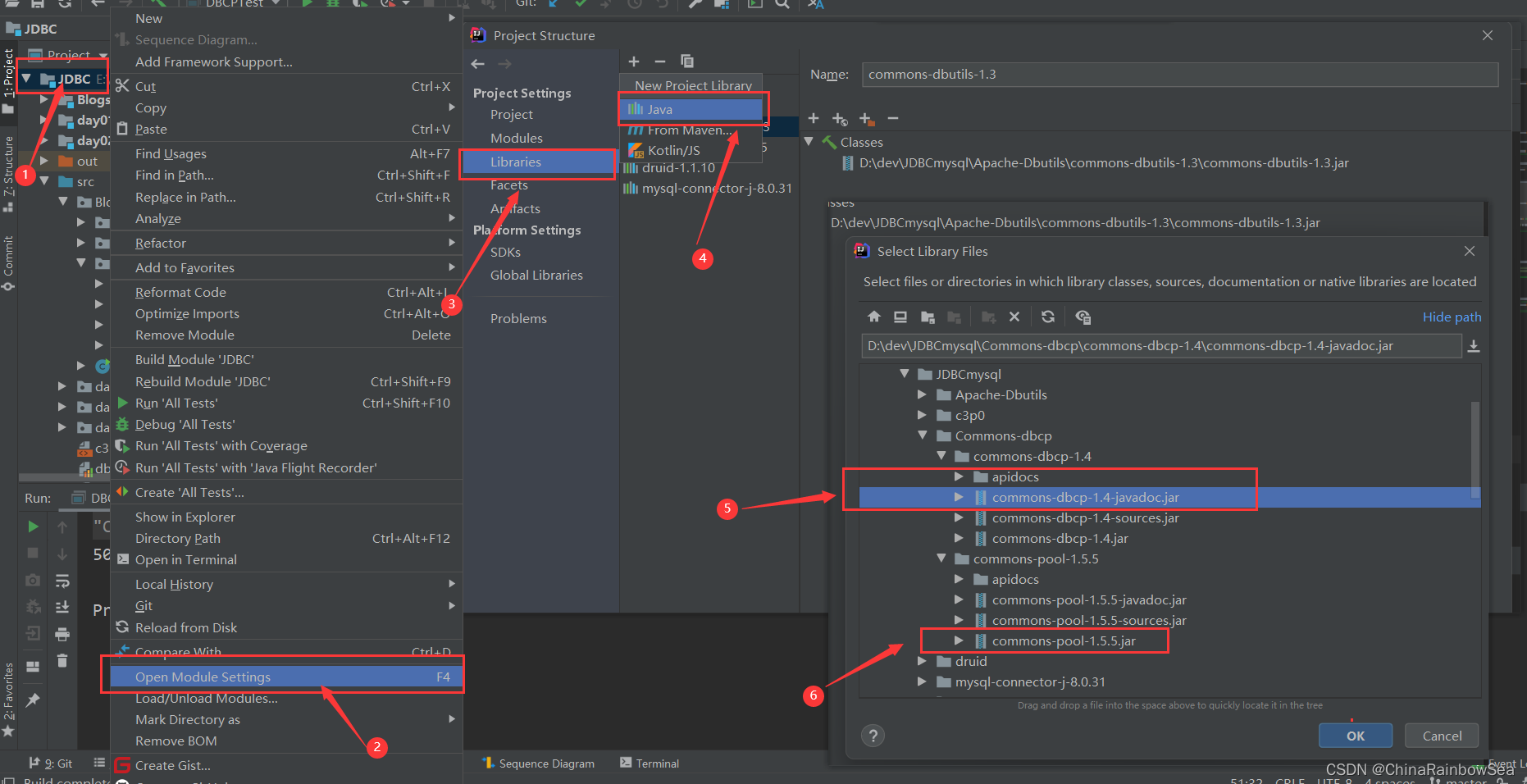Screen dimensions: 1527x784
Task: Collapse the JDBCmysql folder
Action: point(905,374)
